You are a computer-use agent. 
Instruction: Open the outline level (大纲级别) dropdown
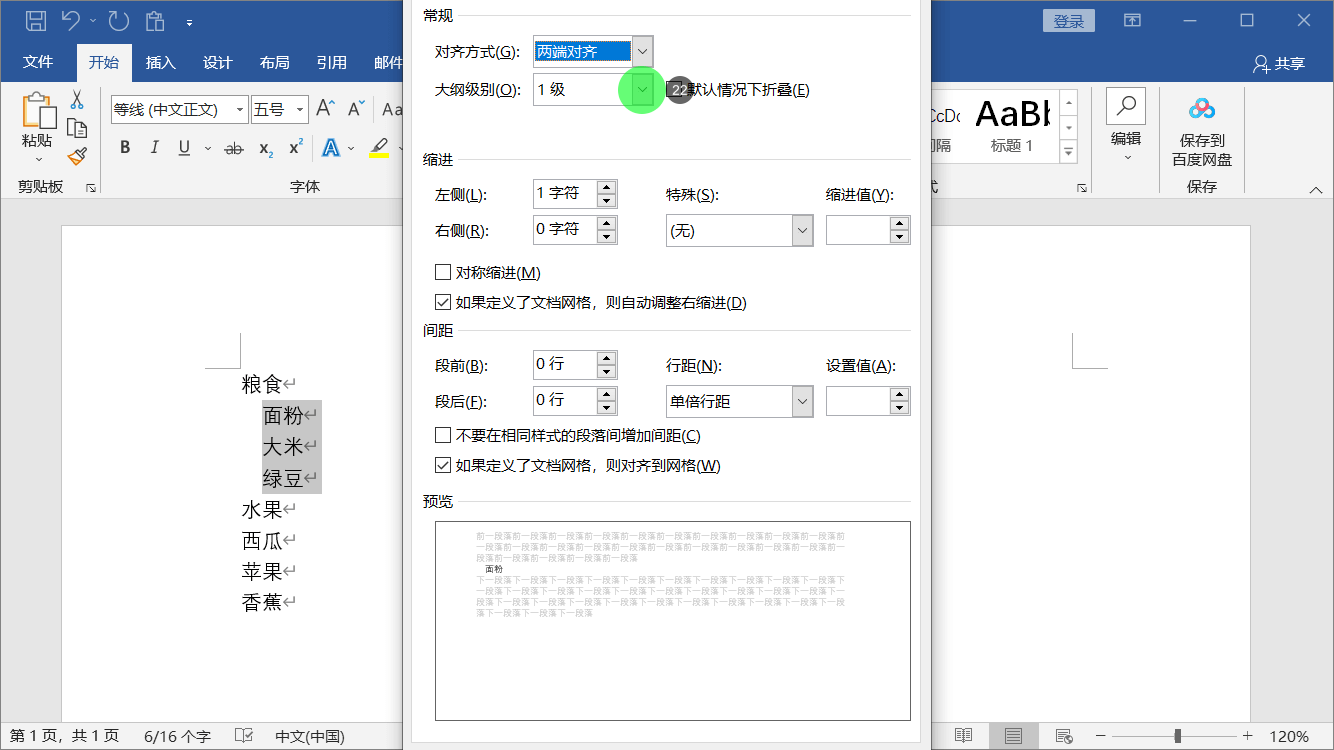click(643, 89)
